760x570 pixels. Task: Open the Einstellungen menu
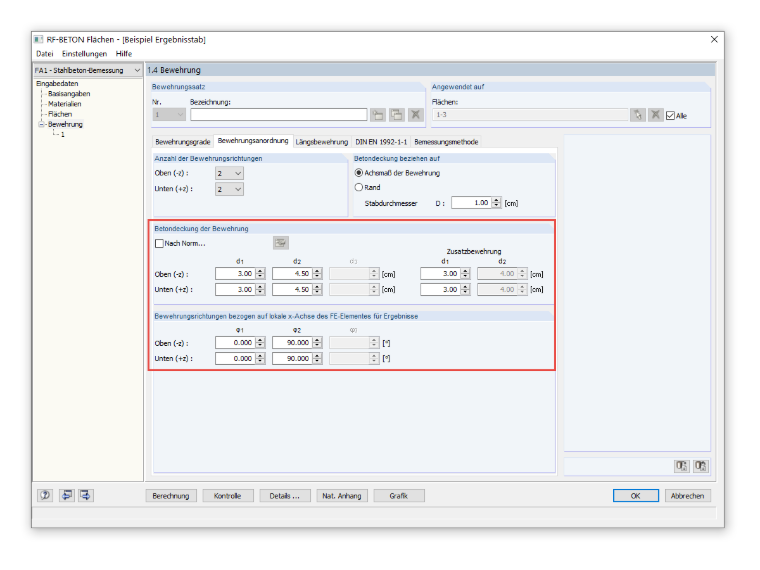(84, 54)
